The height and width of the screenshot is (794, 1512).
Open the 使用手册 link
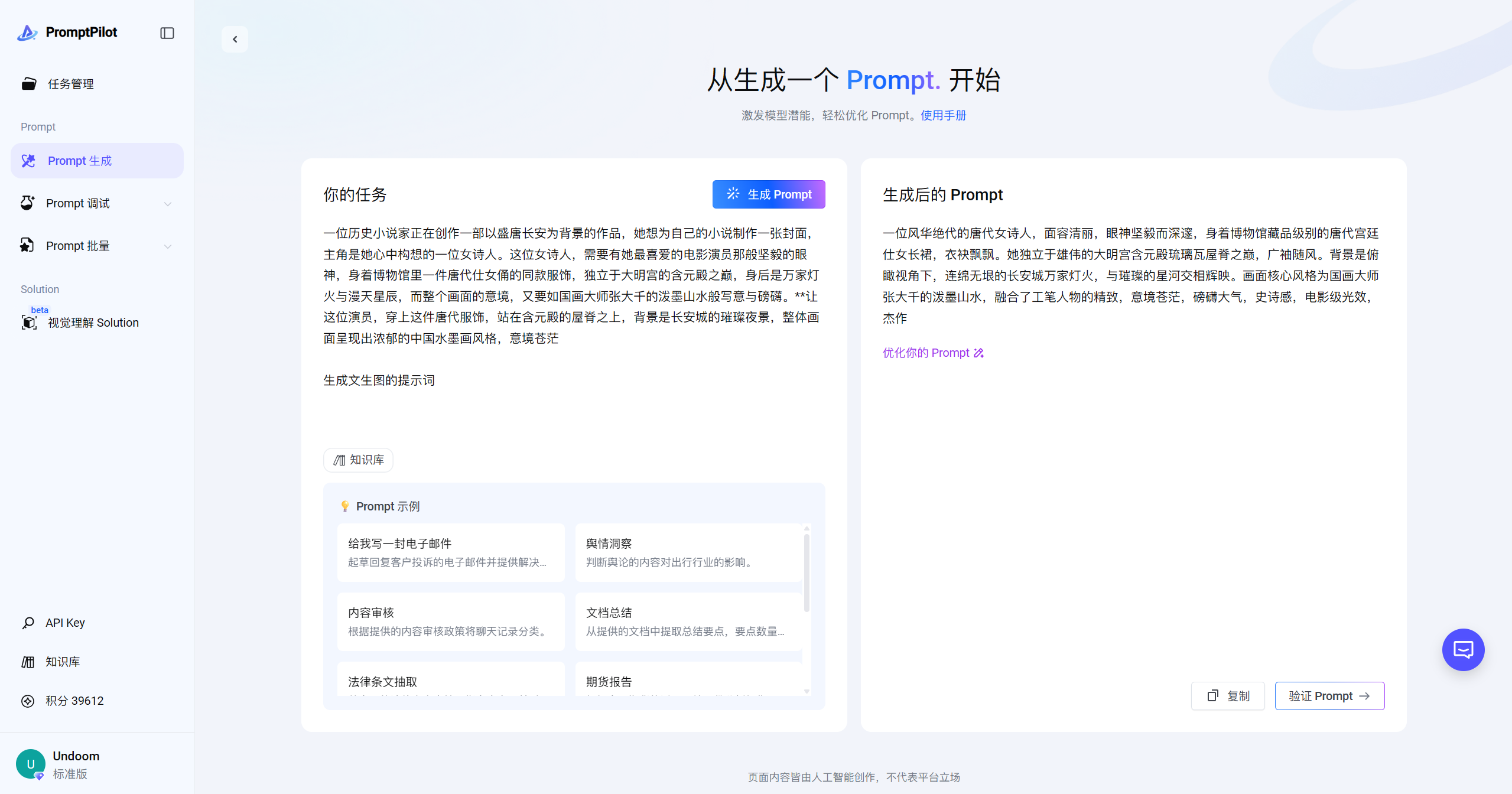click(943, 115)
